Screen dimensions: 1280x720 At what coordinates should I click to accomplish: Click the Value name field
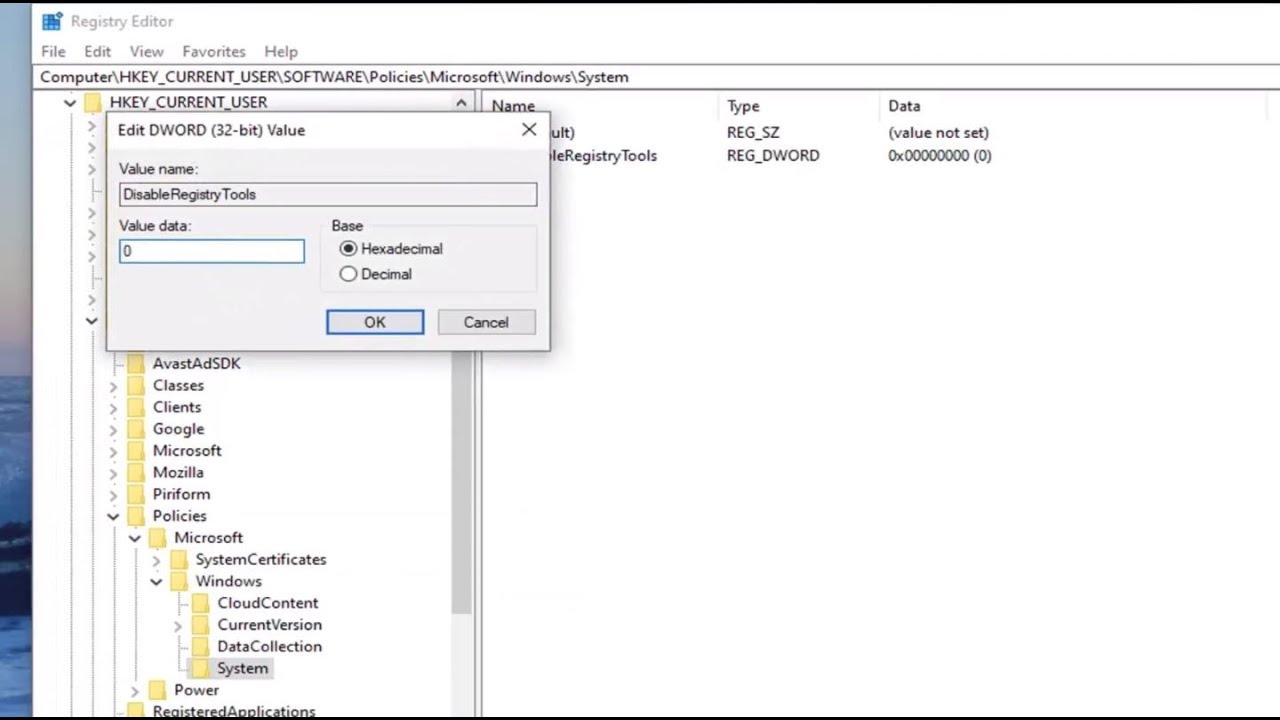coord(328,194)
